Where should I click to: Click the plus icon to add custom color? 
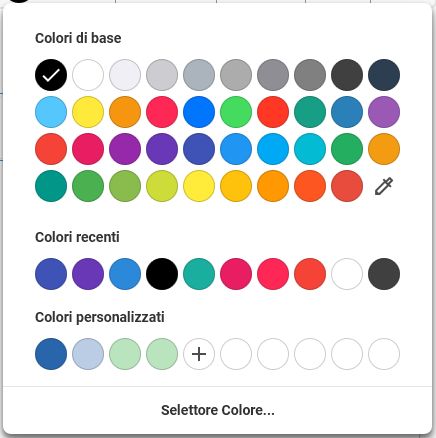tap(199, 354)
